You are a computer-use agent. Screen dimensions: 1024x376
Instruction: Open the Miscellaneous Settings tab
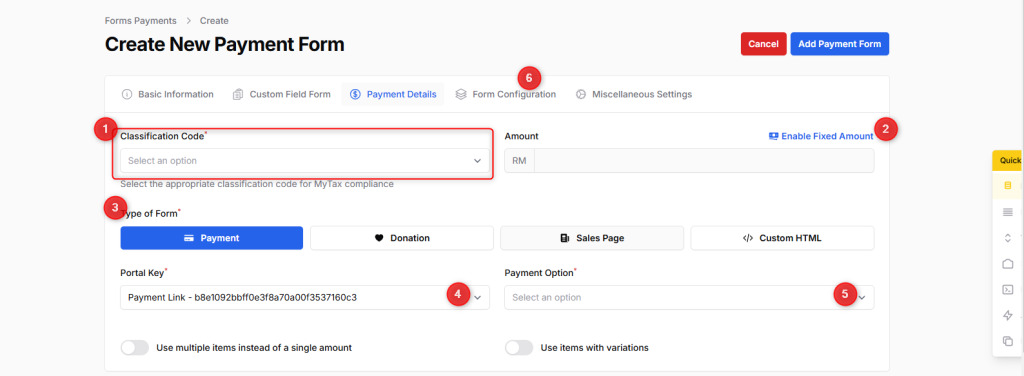(633, 94)
